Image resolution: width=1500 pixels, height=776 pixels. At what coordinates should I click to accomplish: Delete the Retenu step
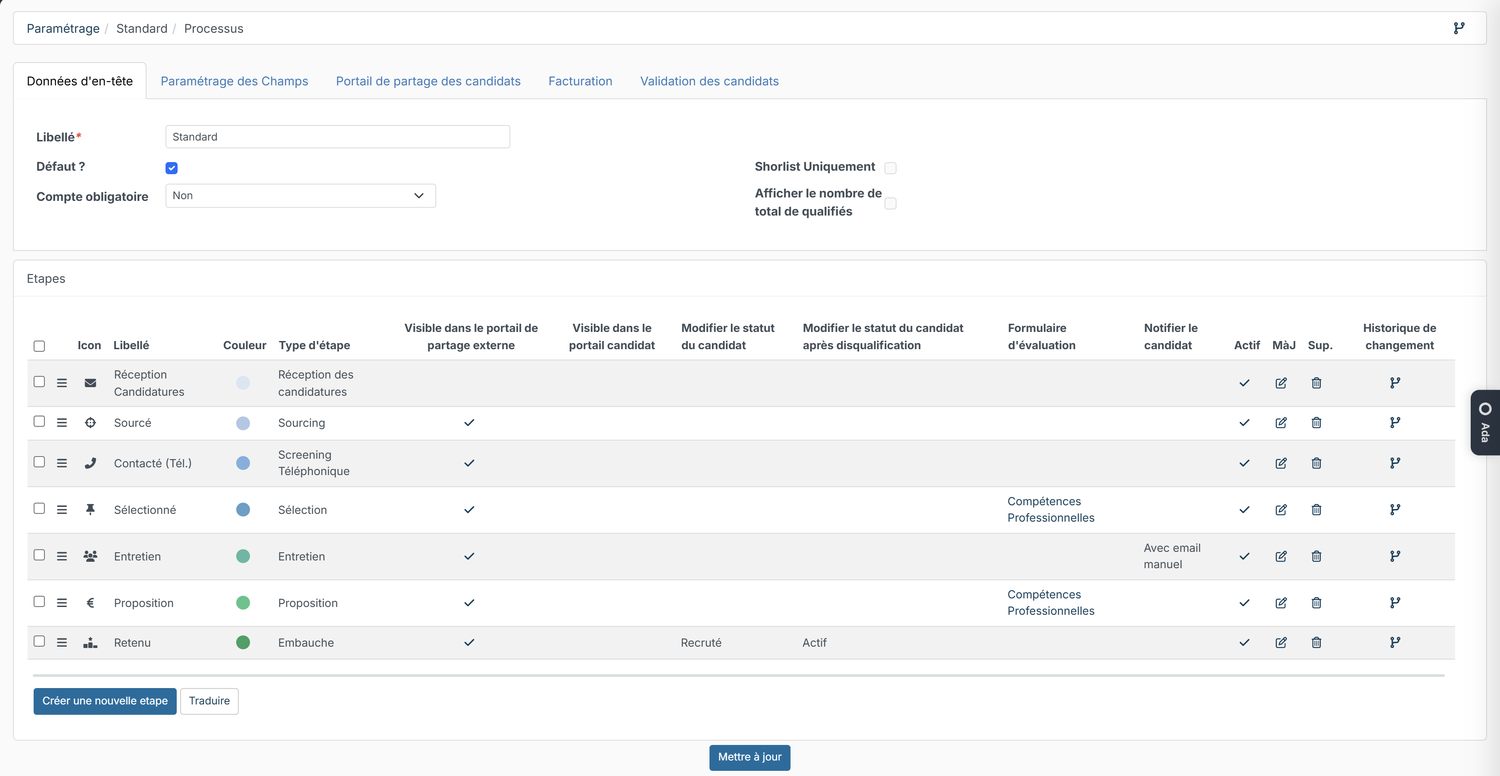pyautogui.click(x=1316, y=643)
